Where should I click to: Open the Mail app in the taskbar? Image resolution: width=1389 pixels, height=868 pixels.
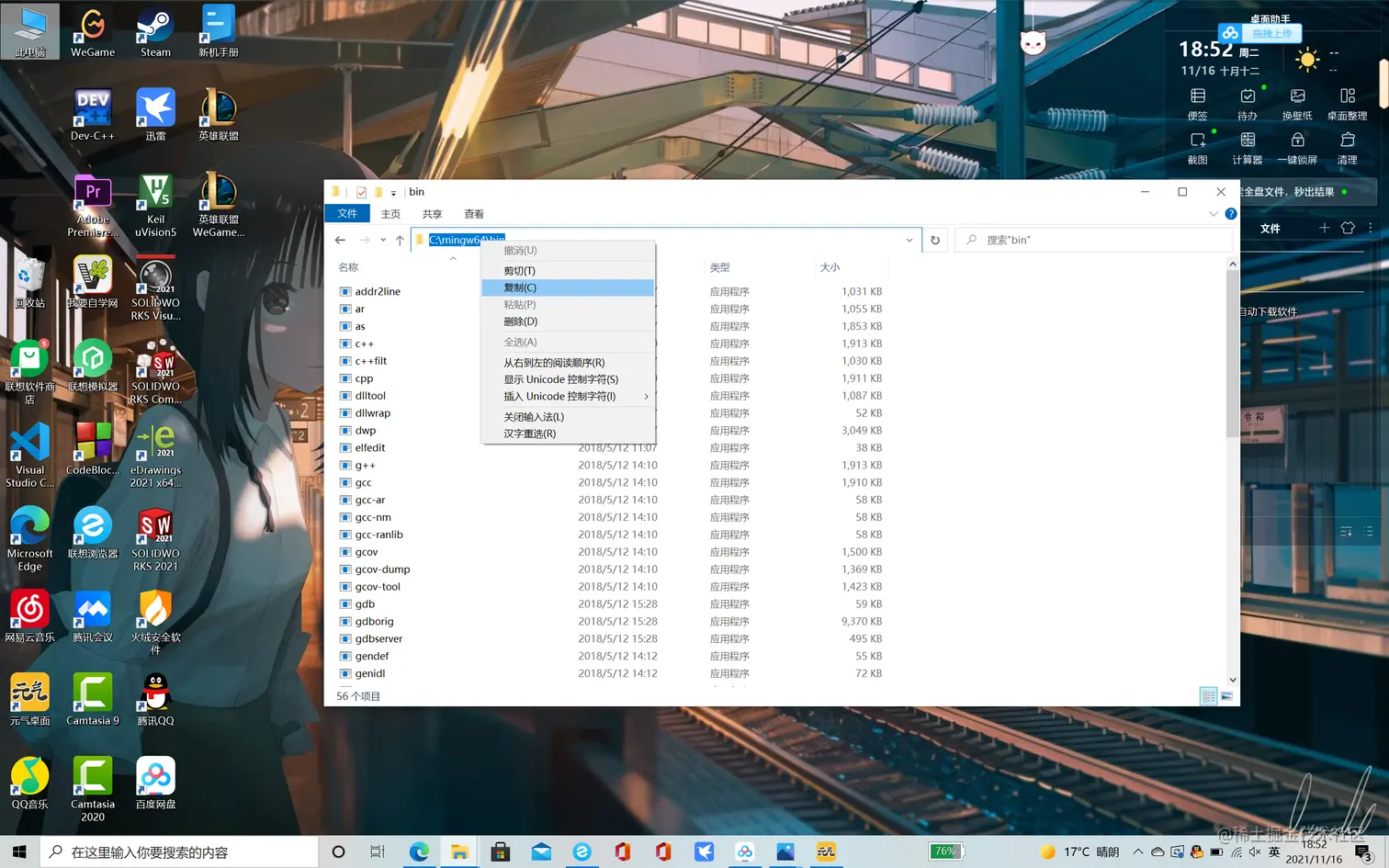(542, 851)
